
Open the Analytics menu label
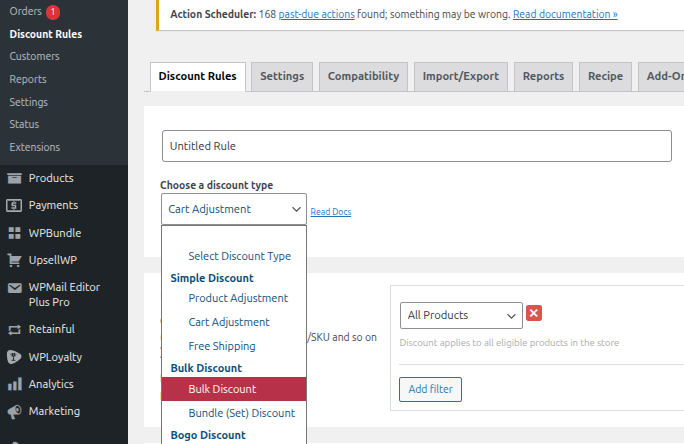pyautogui.click(x=51, y=384)
